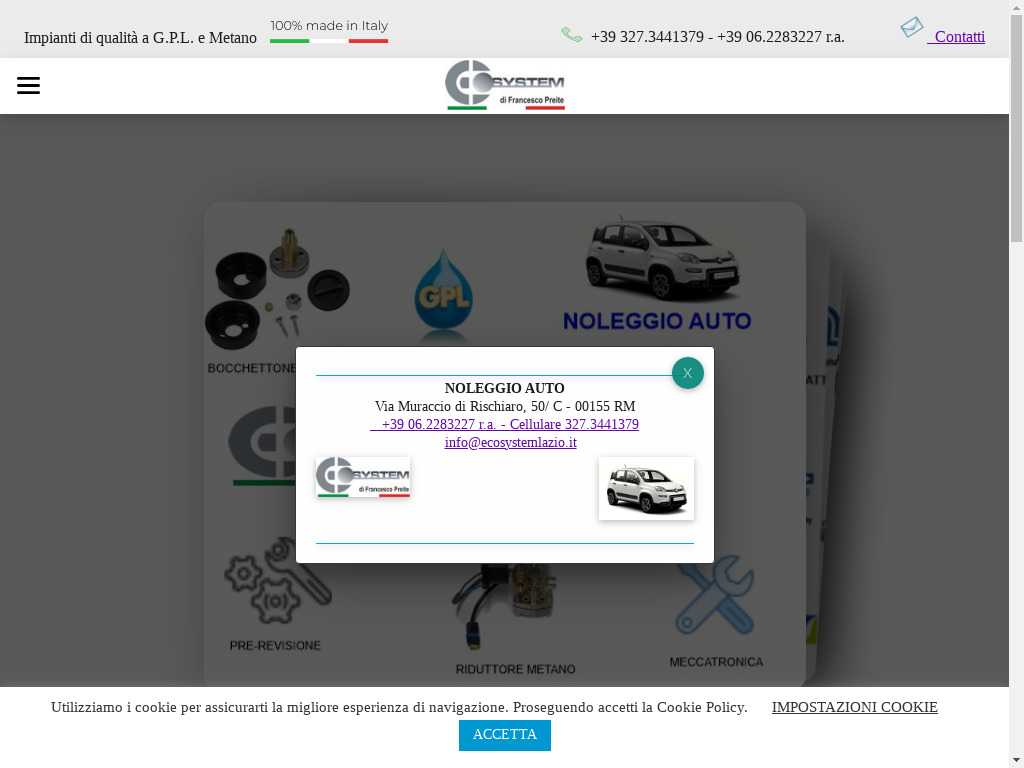The height and width of the screenshot is (768, 1024).
Task: Click the 100% made in Italy badge
Action: [x=329, y=32]
